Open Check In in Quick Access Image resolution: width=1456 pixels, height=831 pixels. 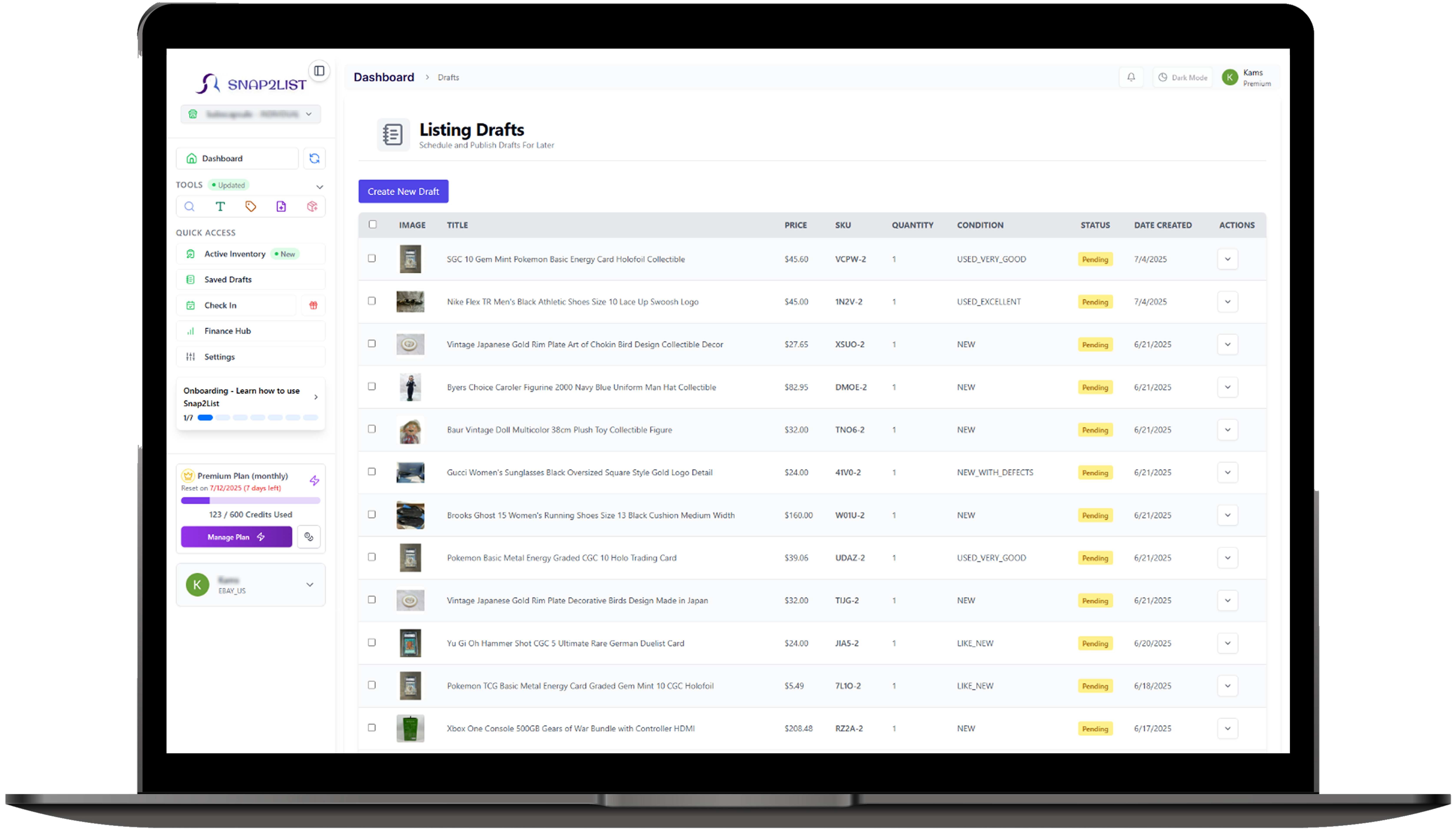(236, 305)
